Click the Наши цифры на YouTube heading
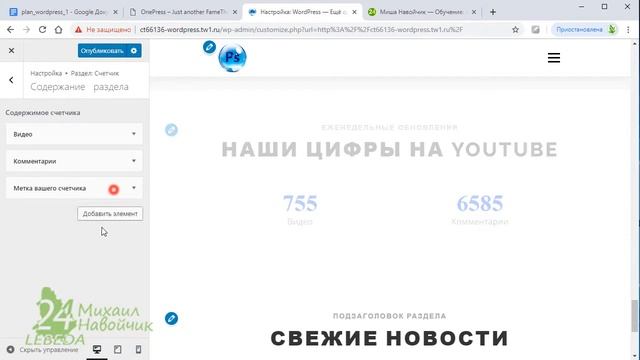This screenshot has width=640, height=360. (389, 149)
